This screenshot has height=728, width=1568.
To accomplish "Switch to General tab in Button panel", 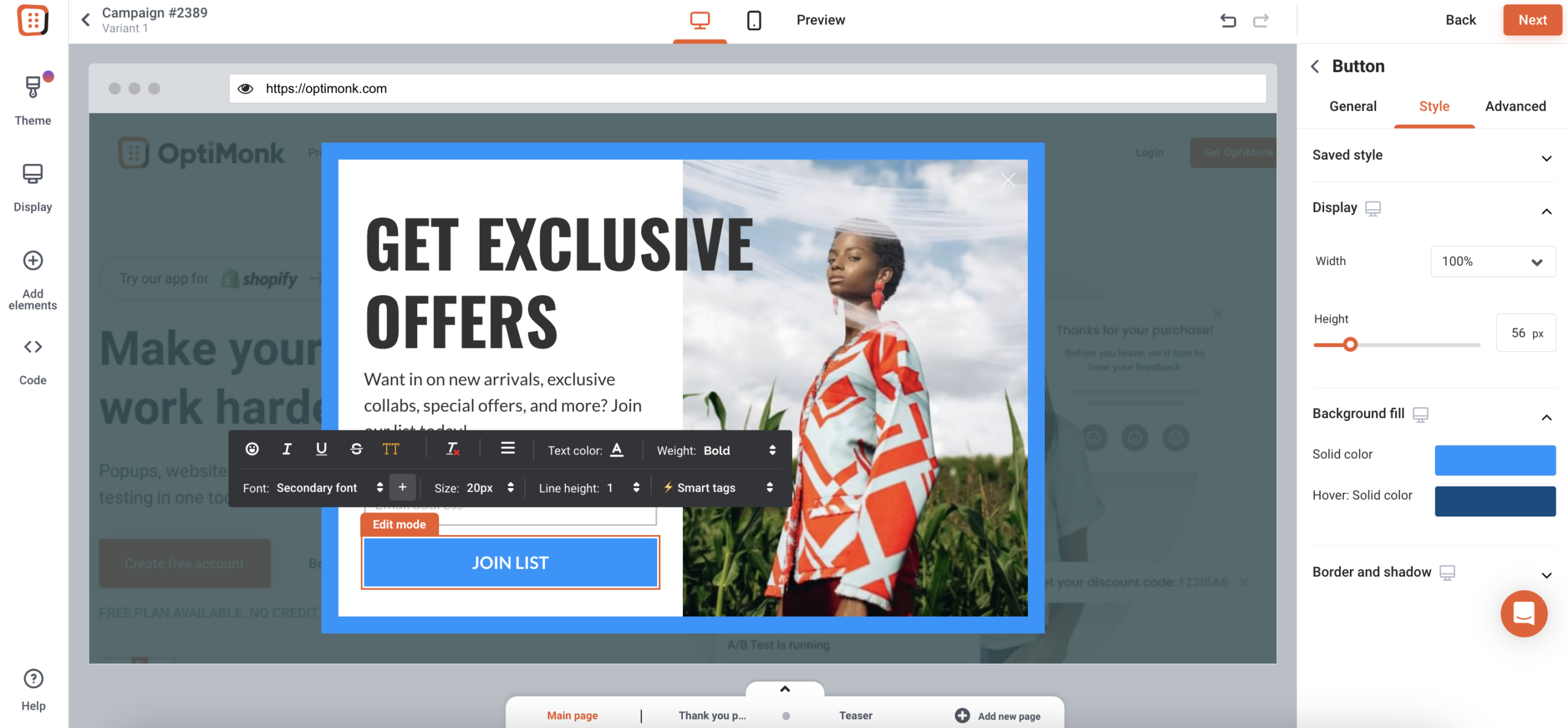I will click(x=1353, y=106).
